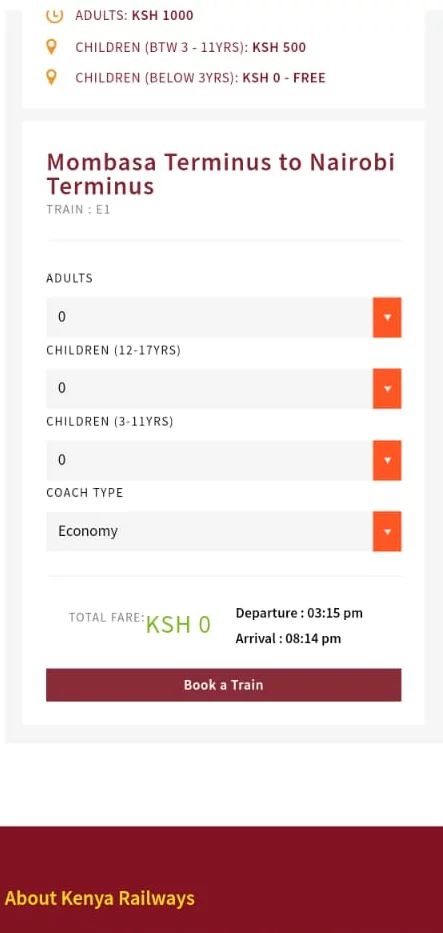Click the orange arrow on Children (3-11yrs) selector
Image resolution: width=443 pixels, height=933 pixels.
click(x=387, y=460)
